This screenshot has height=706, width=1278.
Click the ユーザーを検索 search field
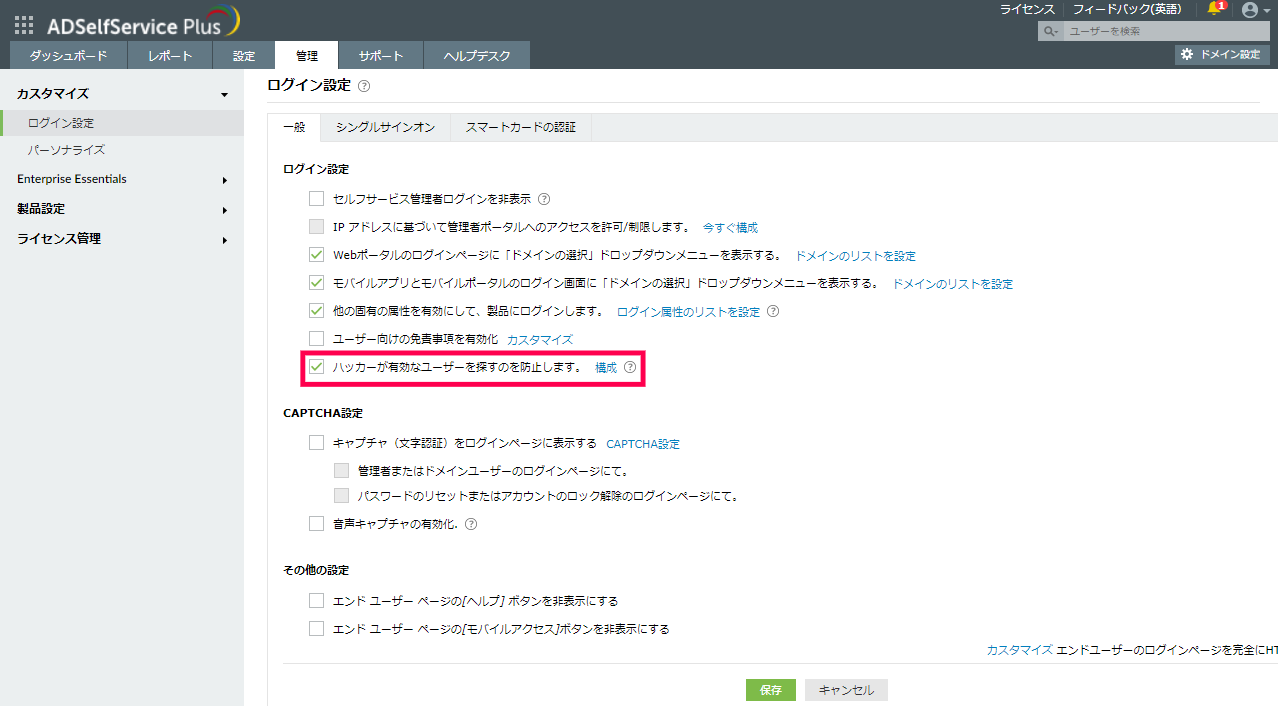[x=1165, y=31]
